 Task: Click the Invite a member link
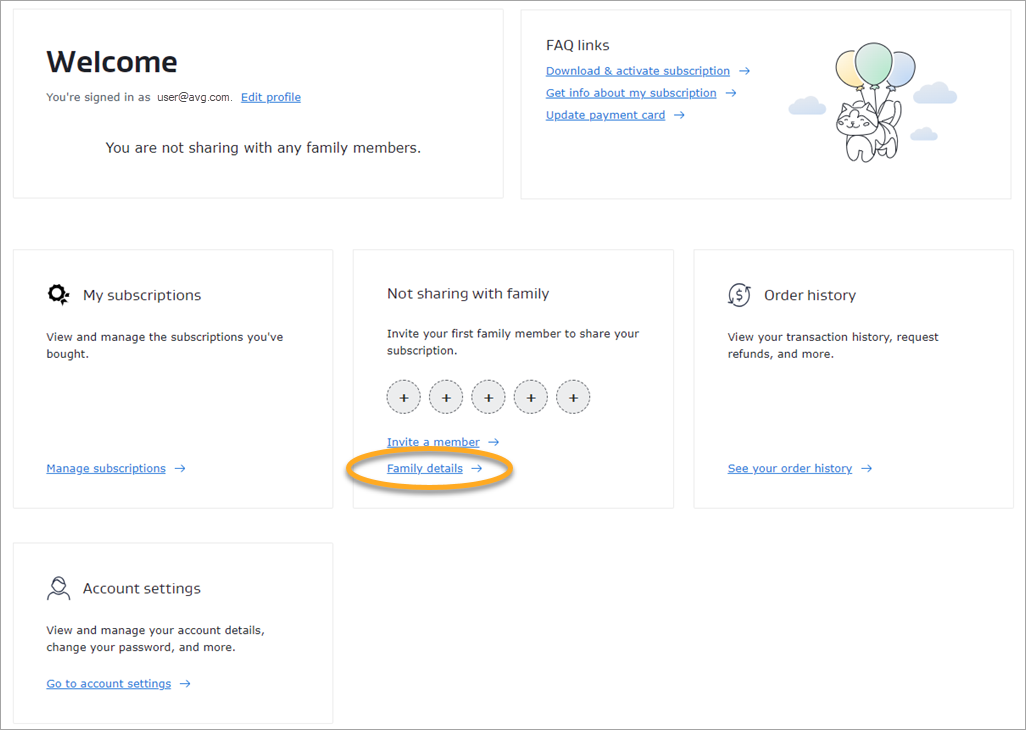pyautogui.click(x=433, y=442)
